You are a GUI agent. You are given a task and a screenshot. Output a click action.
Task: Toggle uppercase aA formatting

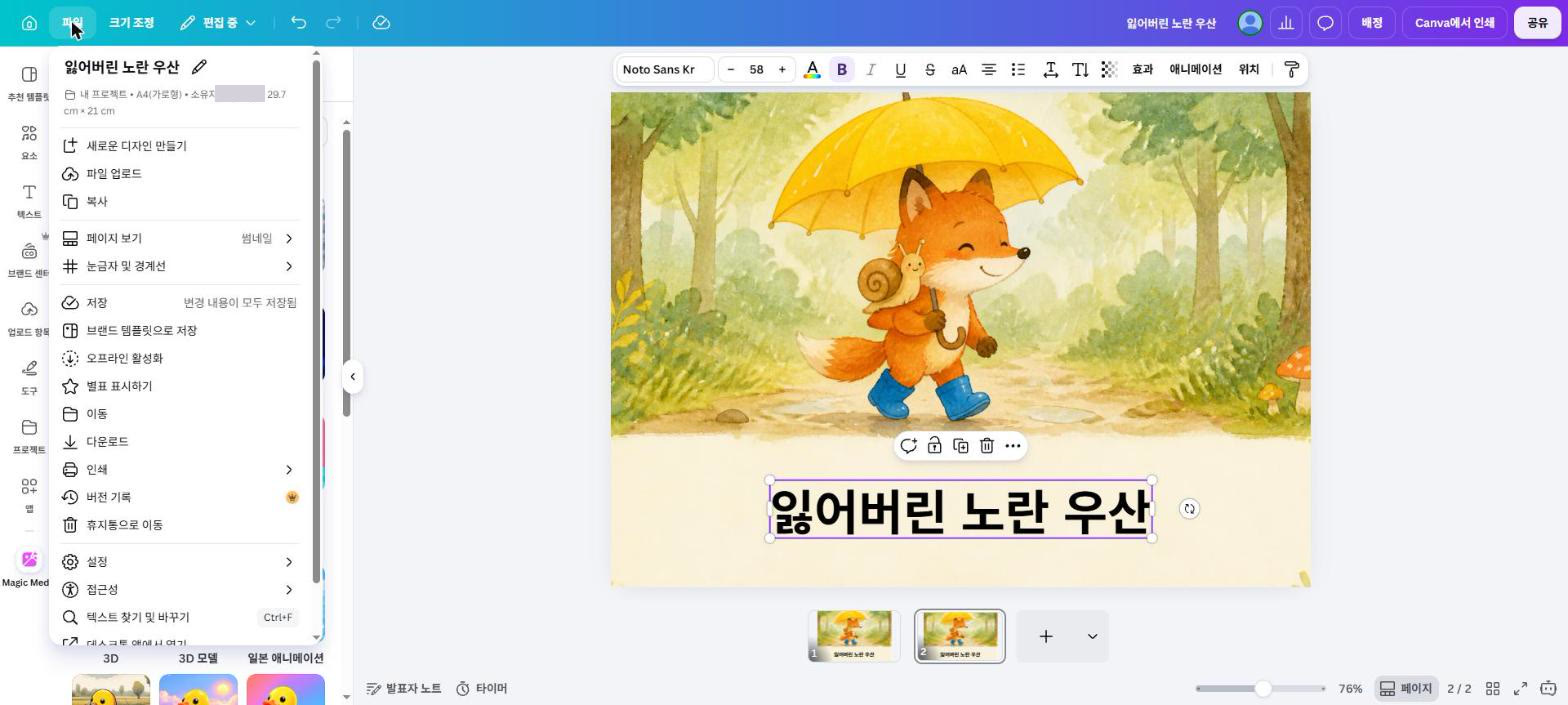click(x=959, y=69)
